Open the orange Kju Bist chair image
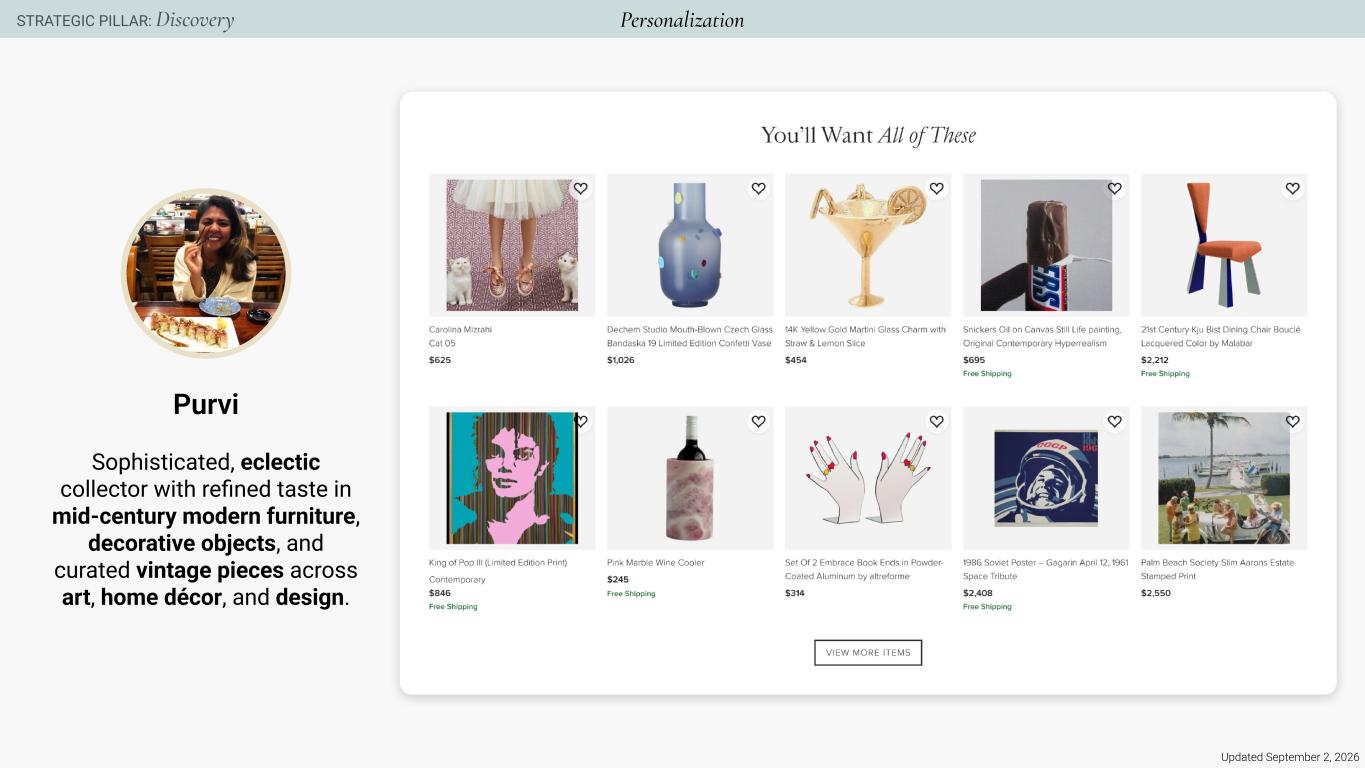This screenshot has width=1365, height=768. pyautogui.click(x=1224, y=245)
